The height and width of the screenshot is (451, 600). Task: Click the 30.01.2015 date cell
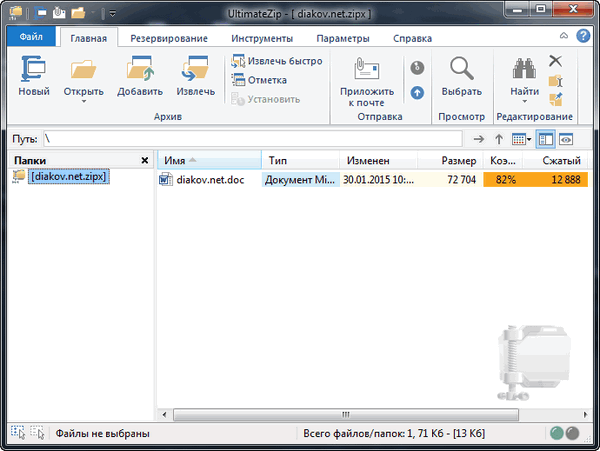click(378, 179)
